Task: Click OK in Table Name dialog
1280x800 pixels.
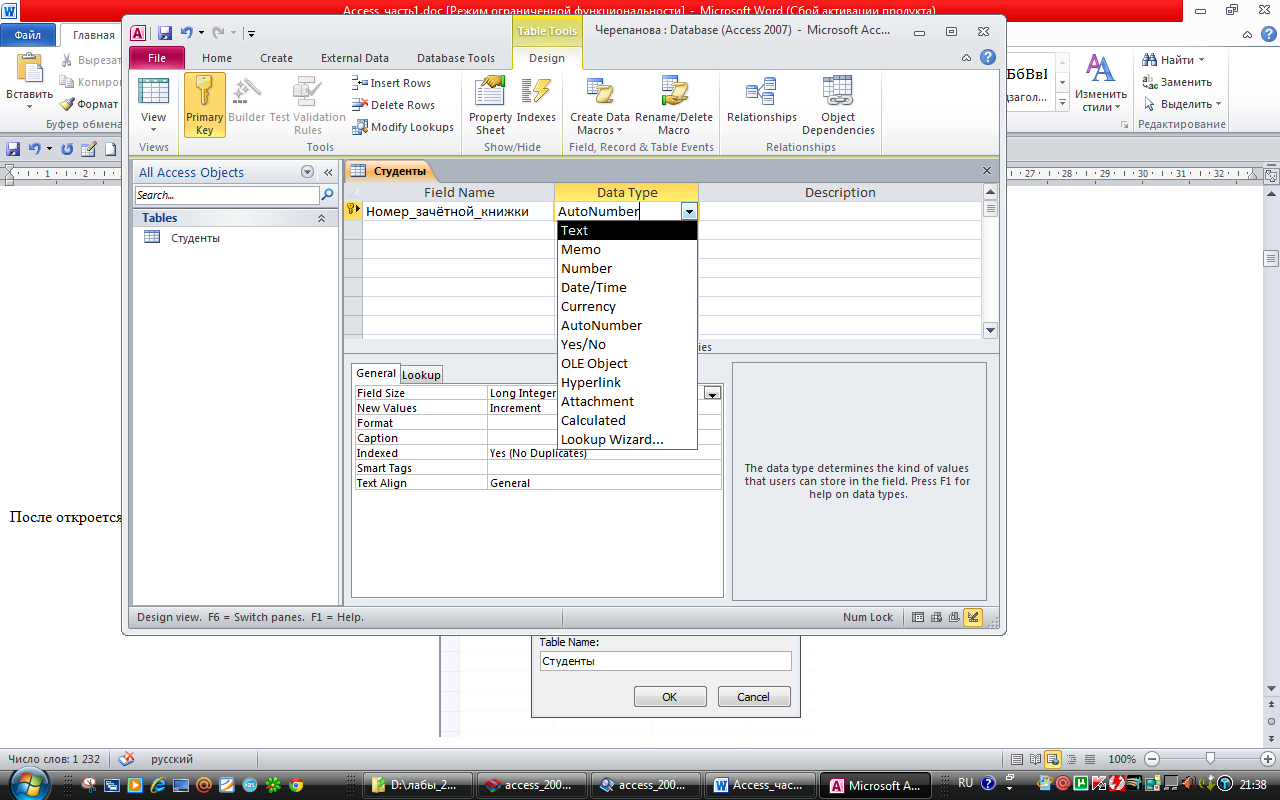Action: pyautogui.click(x=670, y=697)
